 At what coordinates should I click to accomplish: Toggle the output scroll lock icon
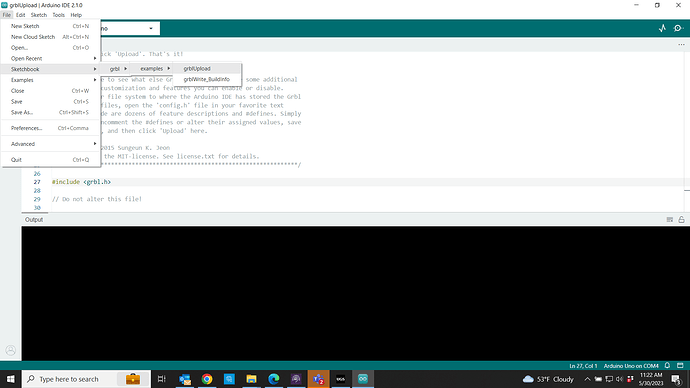click(x=681, y=220)
